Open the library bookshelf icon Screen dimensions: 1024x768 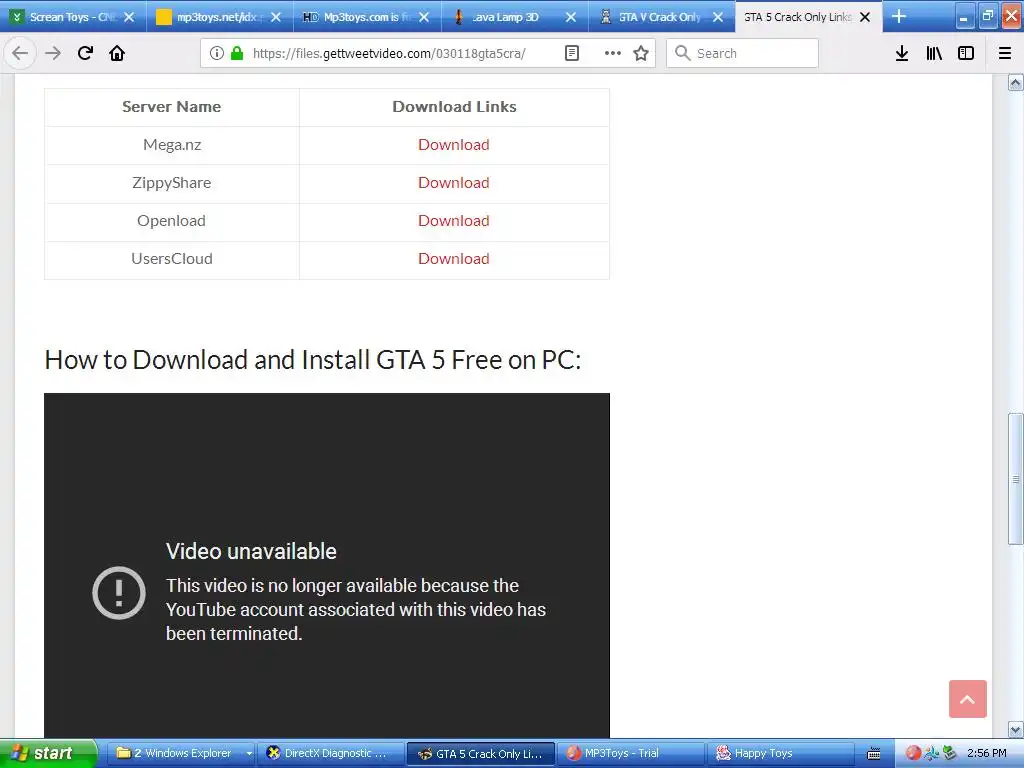tap(934, 53)
